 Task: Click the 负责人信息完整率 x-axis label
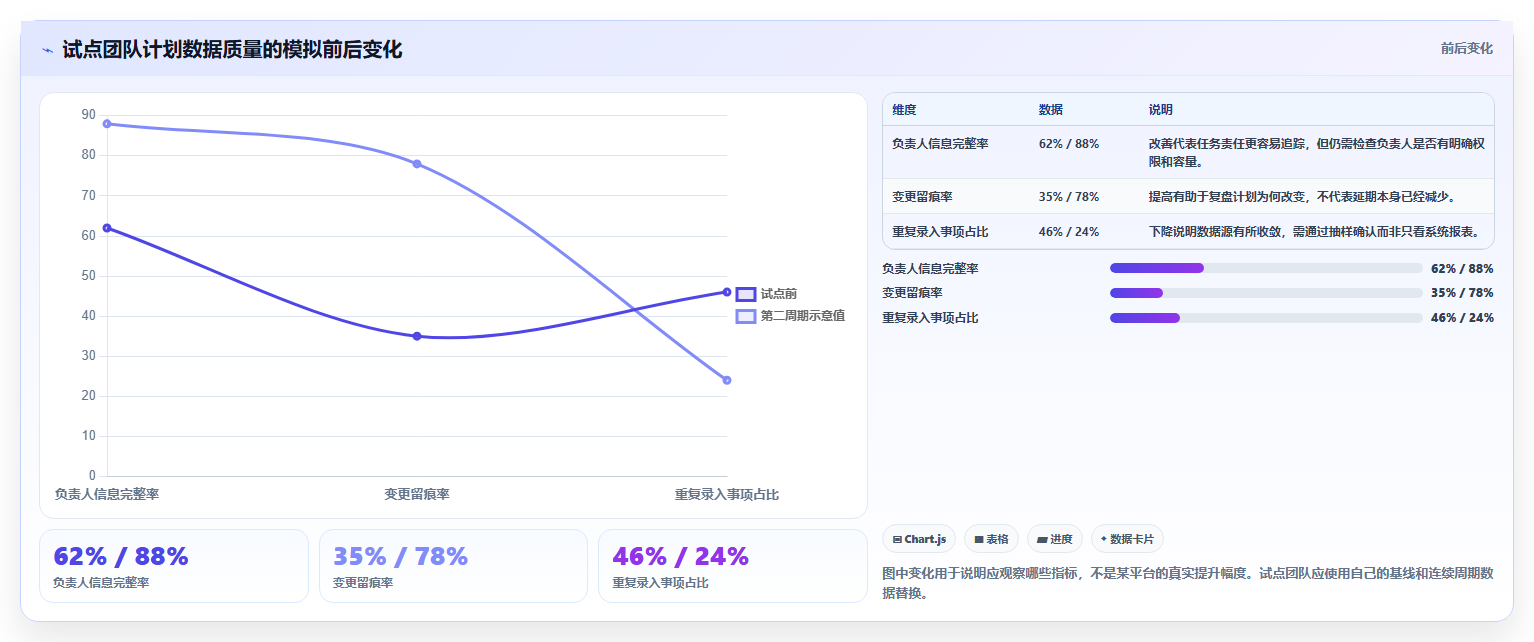(107, 494)
